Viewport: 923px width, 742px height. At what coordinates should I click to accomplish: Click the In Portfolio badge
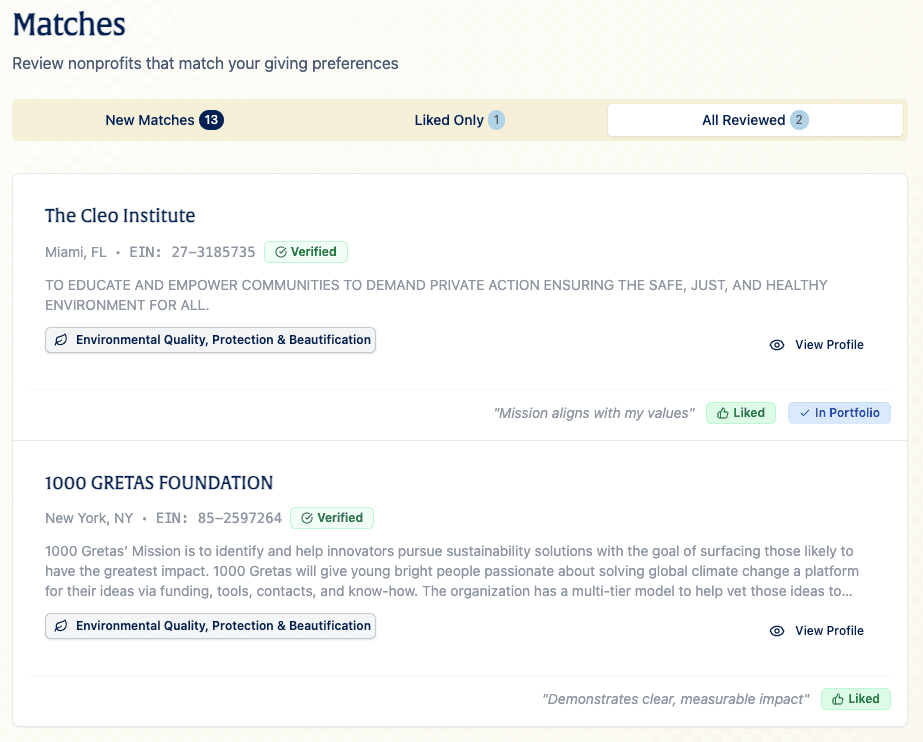[839, 413]
